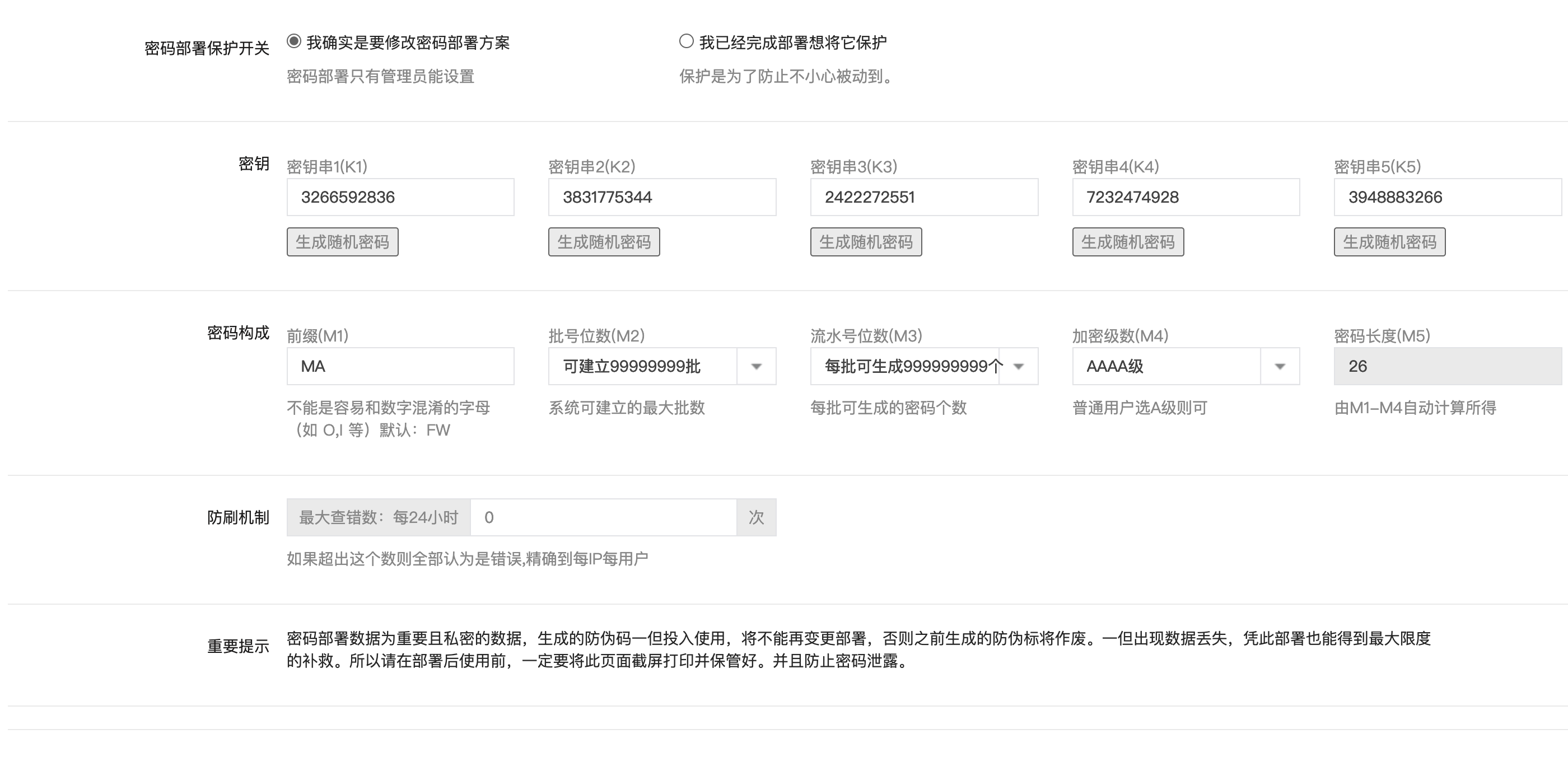The width and height of the screenshot is (1568, 757).
Task: Click label 最大查错数：每24小时
Action: [x=379, y=518]
